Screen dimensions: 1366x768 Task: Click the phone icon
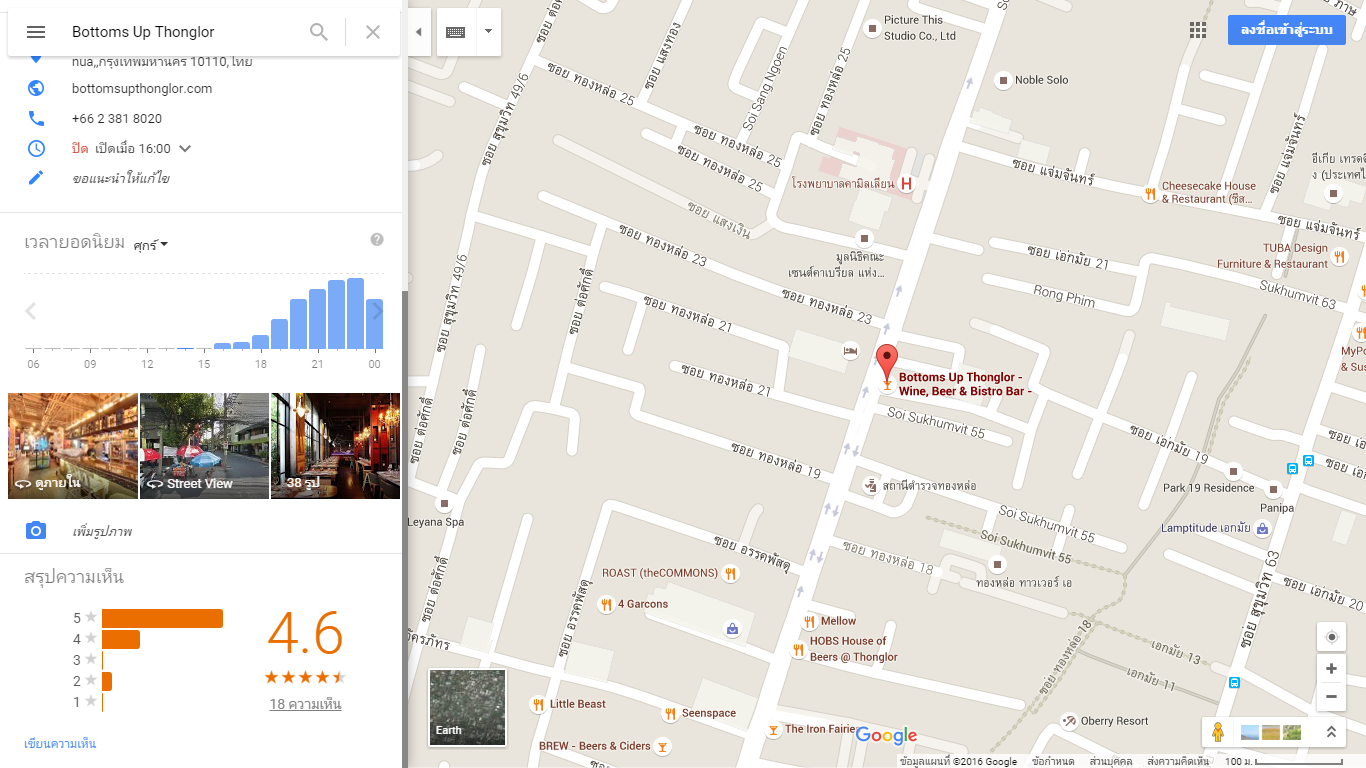(x=36, y=118)
